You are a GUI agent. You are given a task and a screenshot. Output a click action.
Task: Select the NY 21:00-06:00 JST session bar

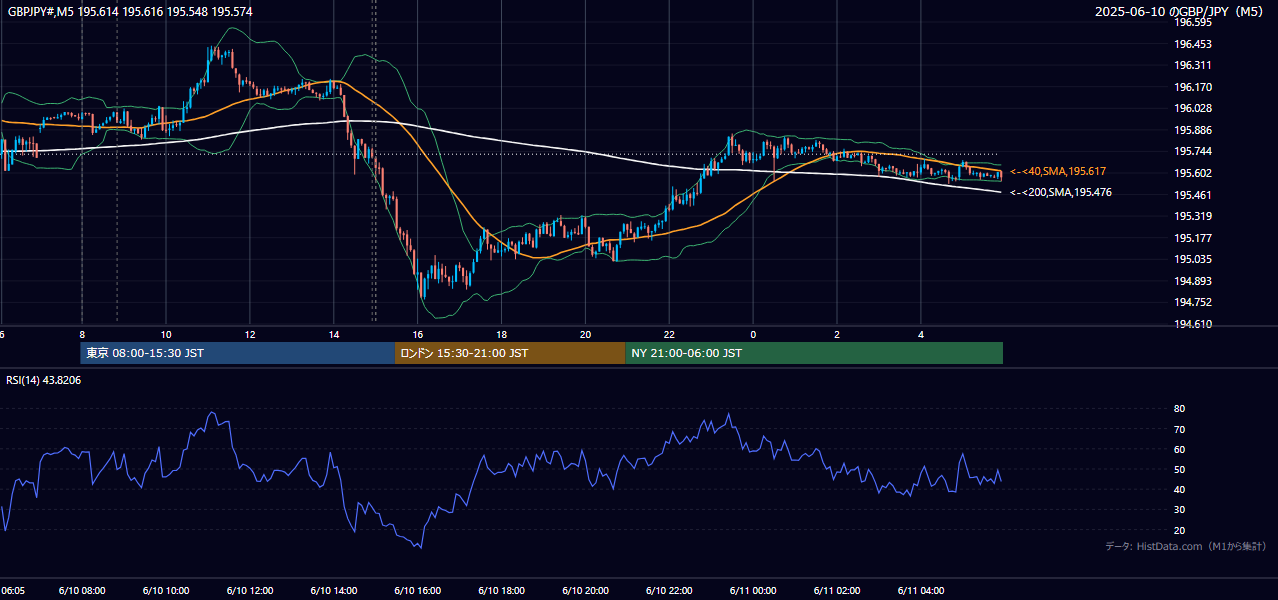(814, 353)
